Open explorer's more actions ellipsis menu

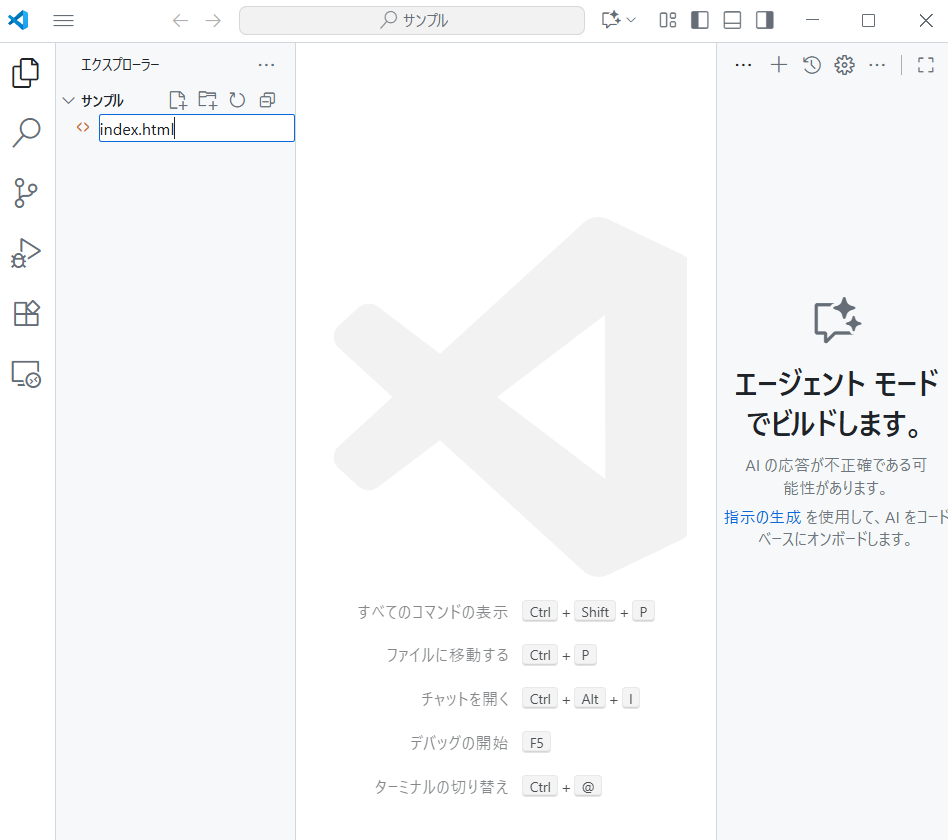(x=266, y=65)
